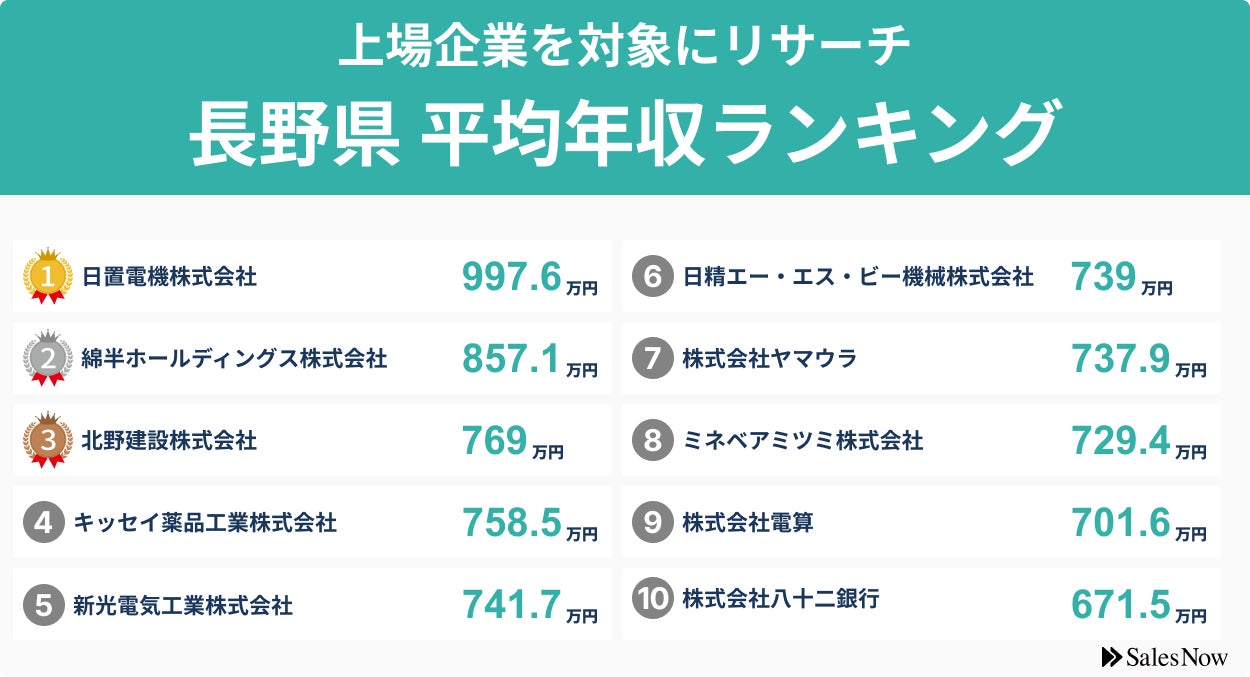Screen dimensions: 1250x677
Task: Click the 769 万円 salary figure
Action: 512,441
